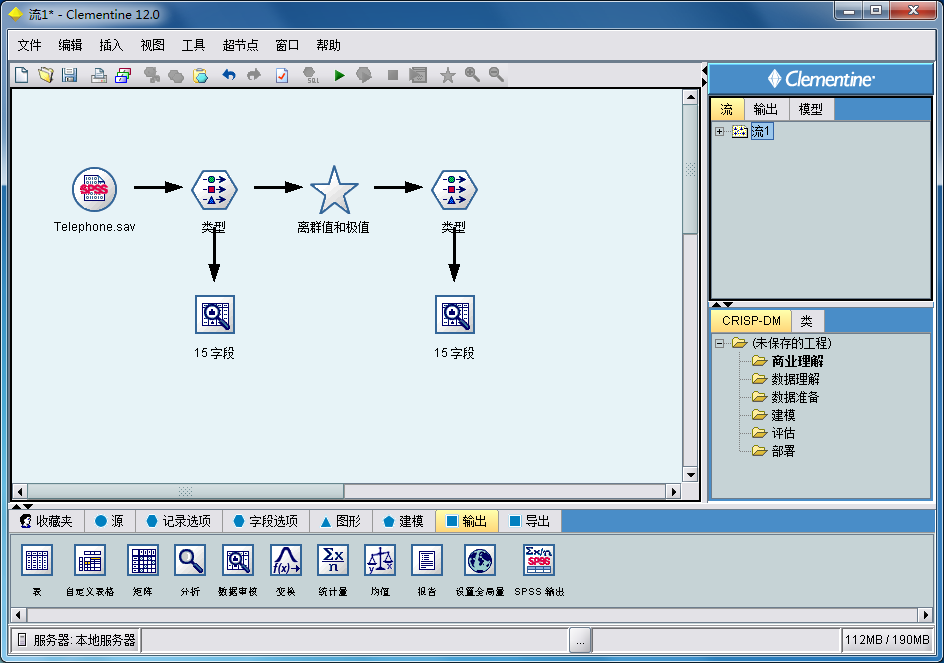Select the 类型 node after the star node
Screen dimensions: 944x663
click(455, 189)
